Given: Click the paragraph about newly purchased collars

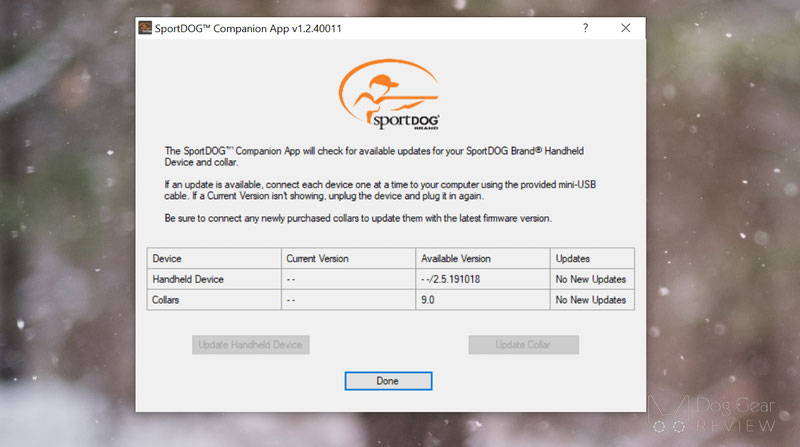Looking at the screenshot, I should pyautogui.click(x=358, y=218).
